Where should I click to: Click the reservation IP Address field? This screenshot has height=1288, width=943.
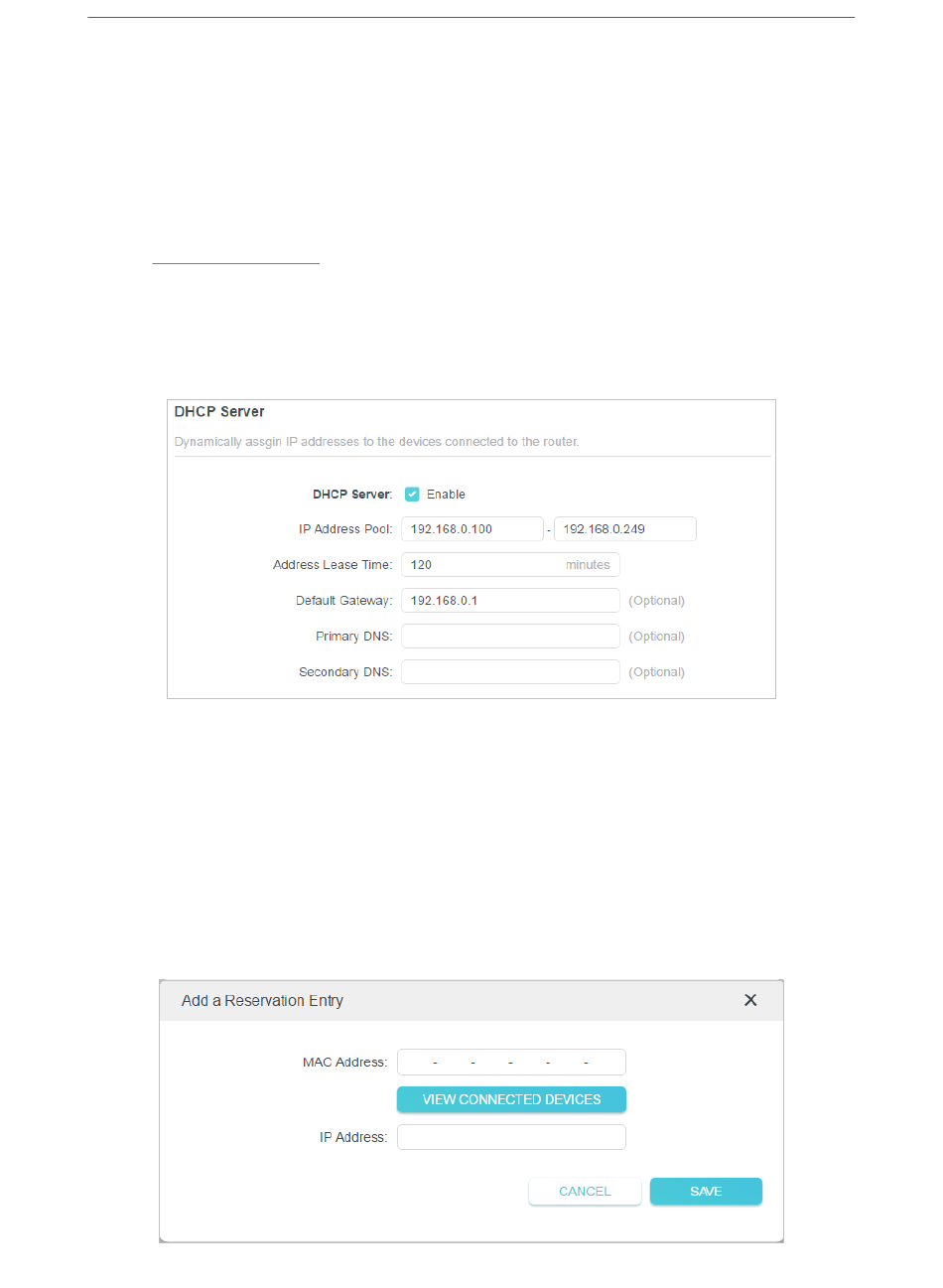click(511, 1137)
